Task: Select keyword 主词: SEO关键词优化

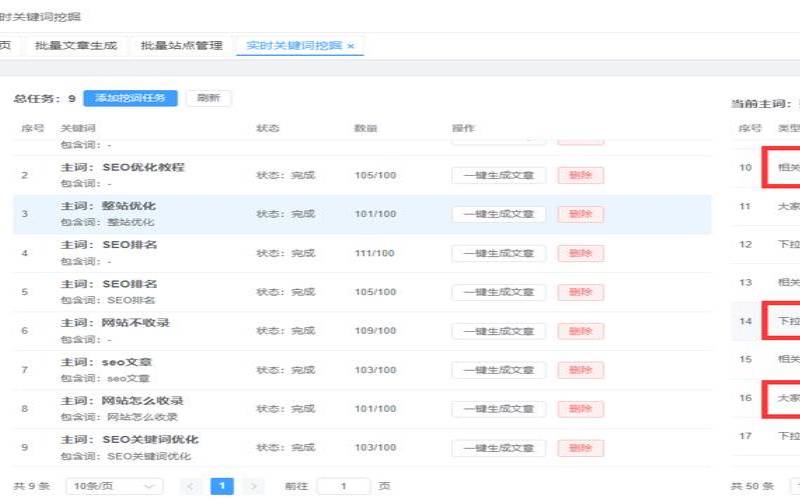Action: tap(130, 440)
